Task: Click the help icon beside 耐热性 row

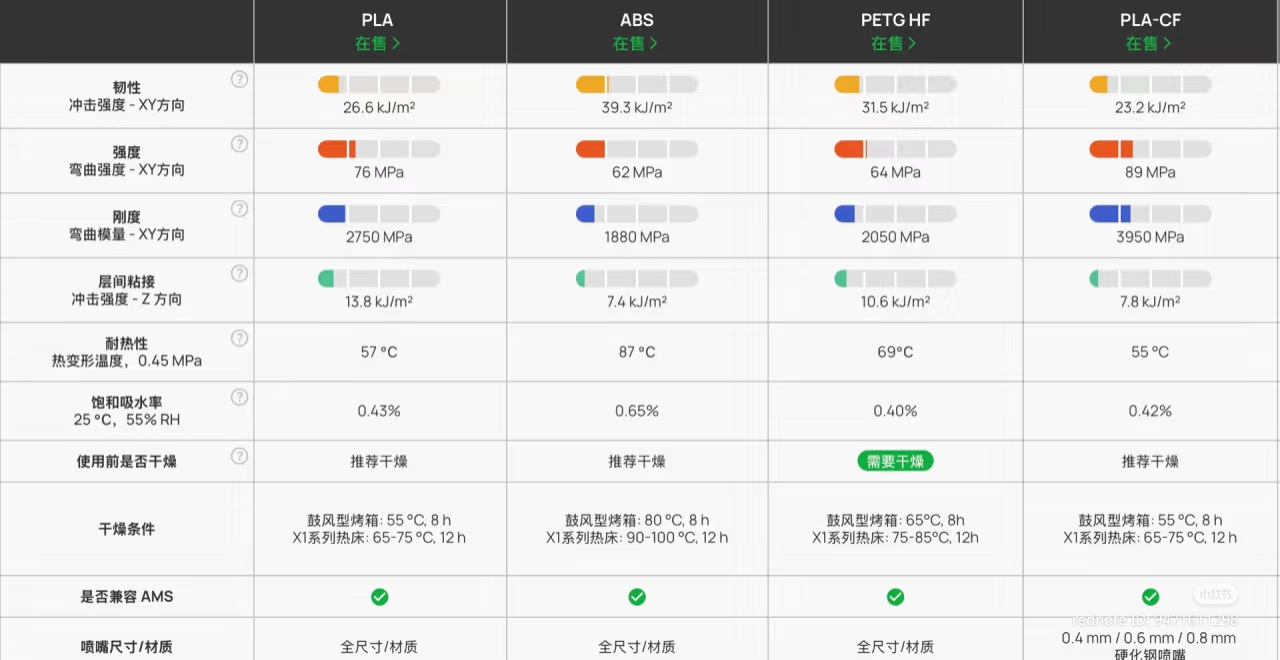Action: coord(239,338)
